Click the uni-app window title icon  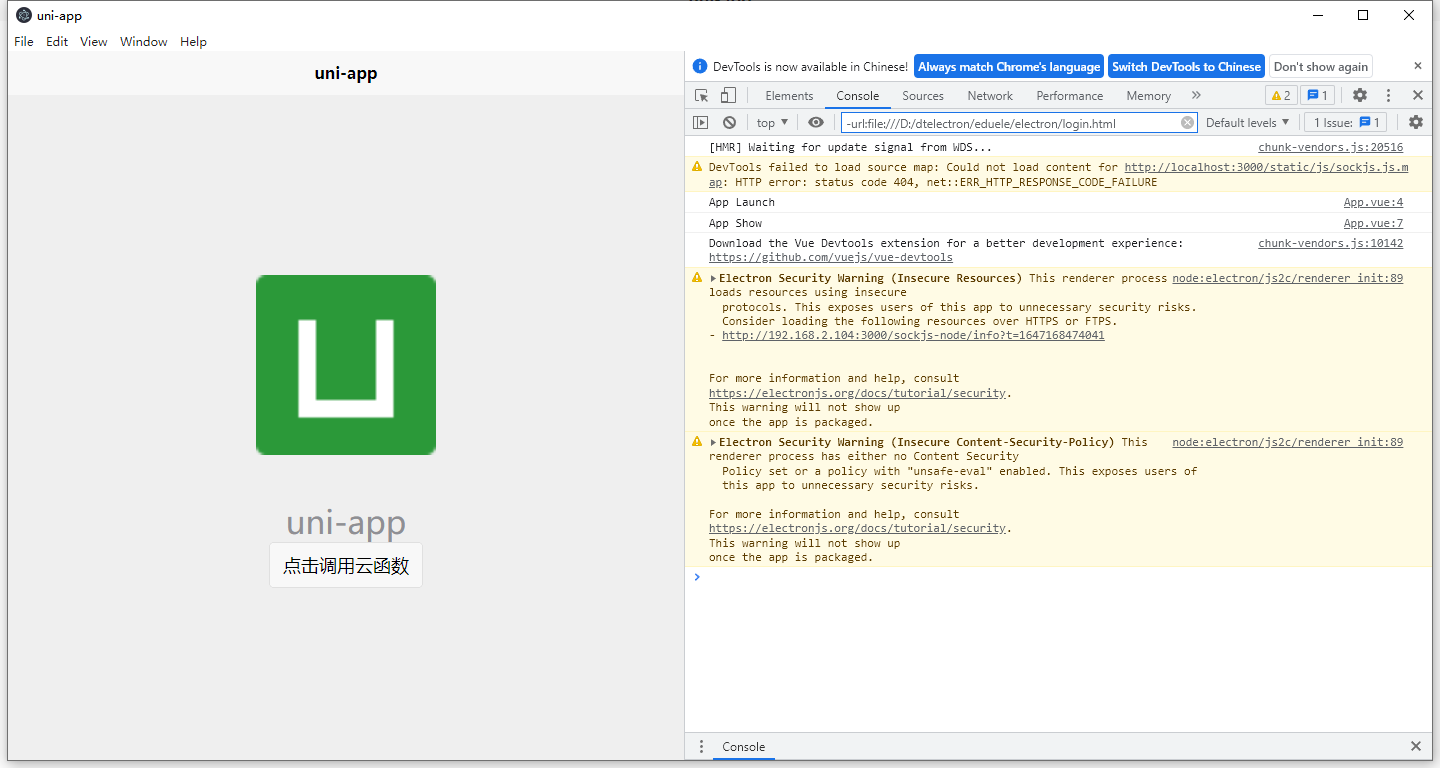pos(24,15)
